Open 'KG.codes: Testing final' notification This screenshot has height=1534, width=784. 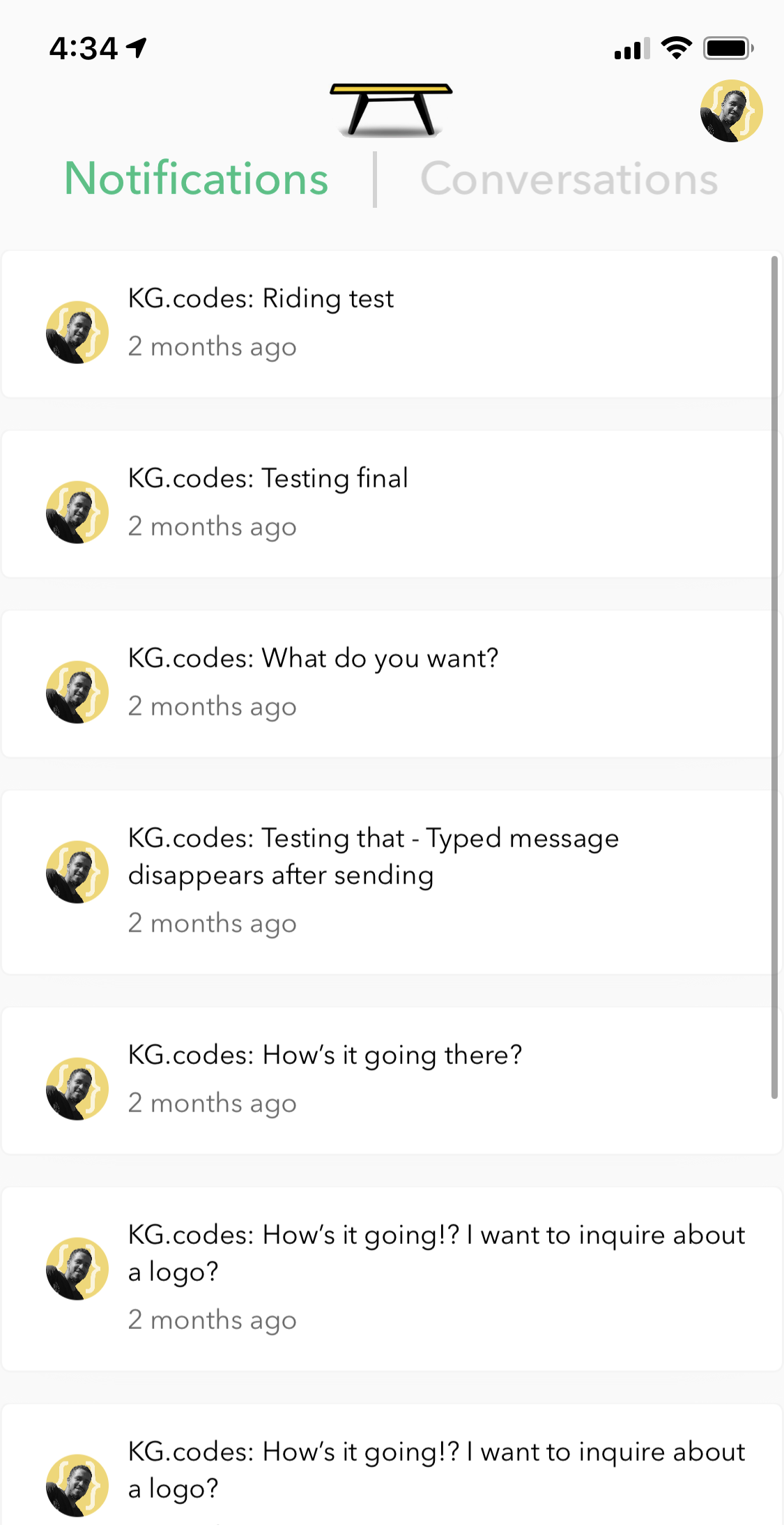point(392,504)
